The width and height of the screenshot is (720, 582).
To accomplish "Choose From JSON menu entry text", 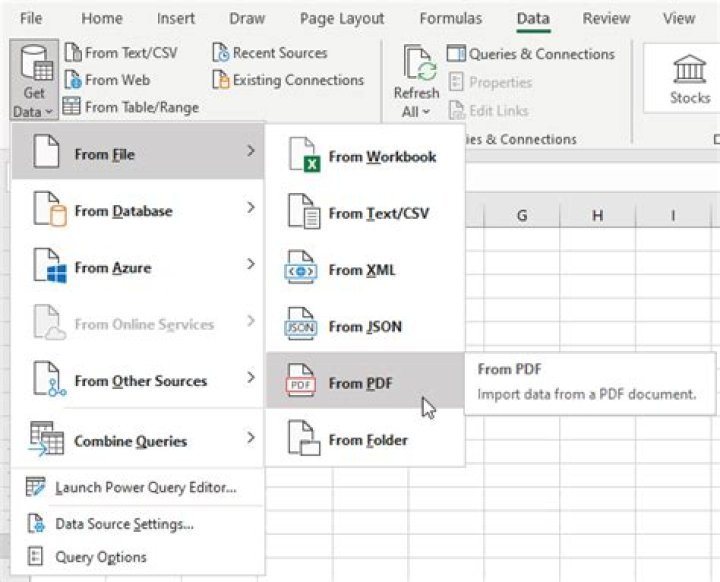I will (365, 327).
